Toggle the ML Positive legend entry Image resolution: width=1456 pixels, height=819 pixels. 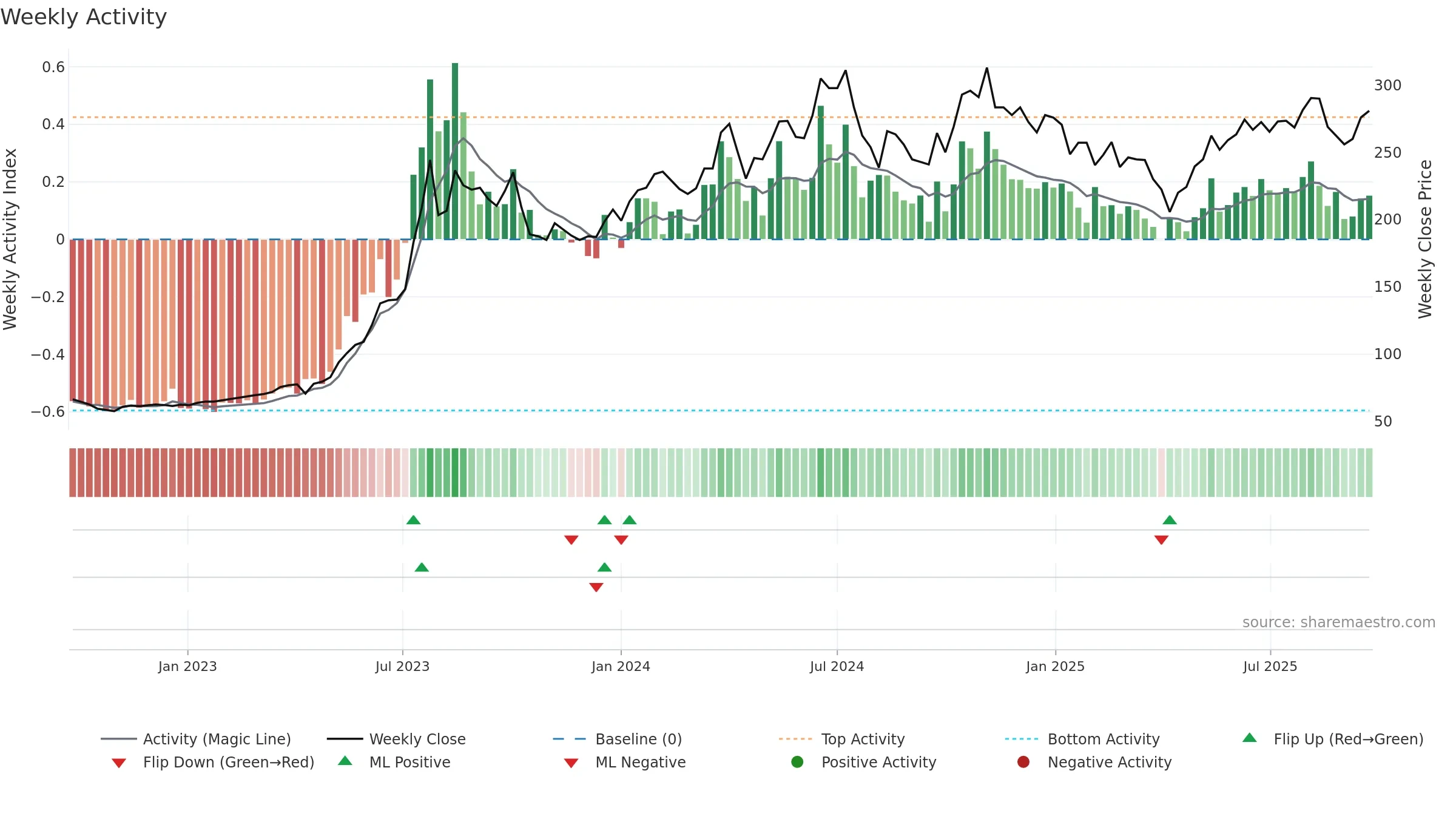[394, 762]
